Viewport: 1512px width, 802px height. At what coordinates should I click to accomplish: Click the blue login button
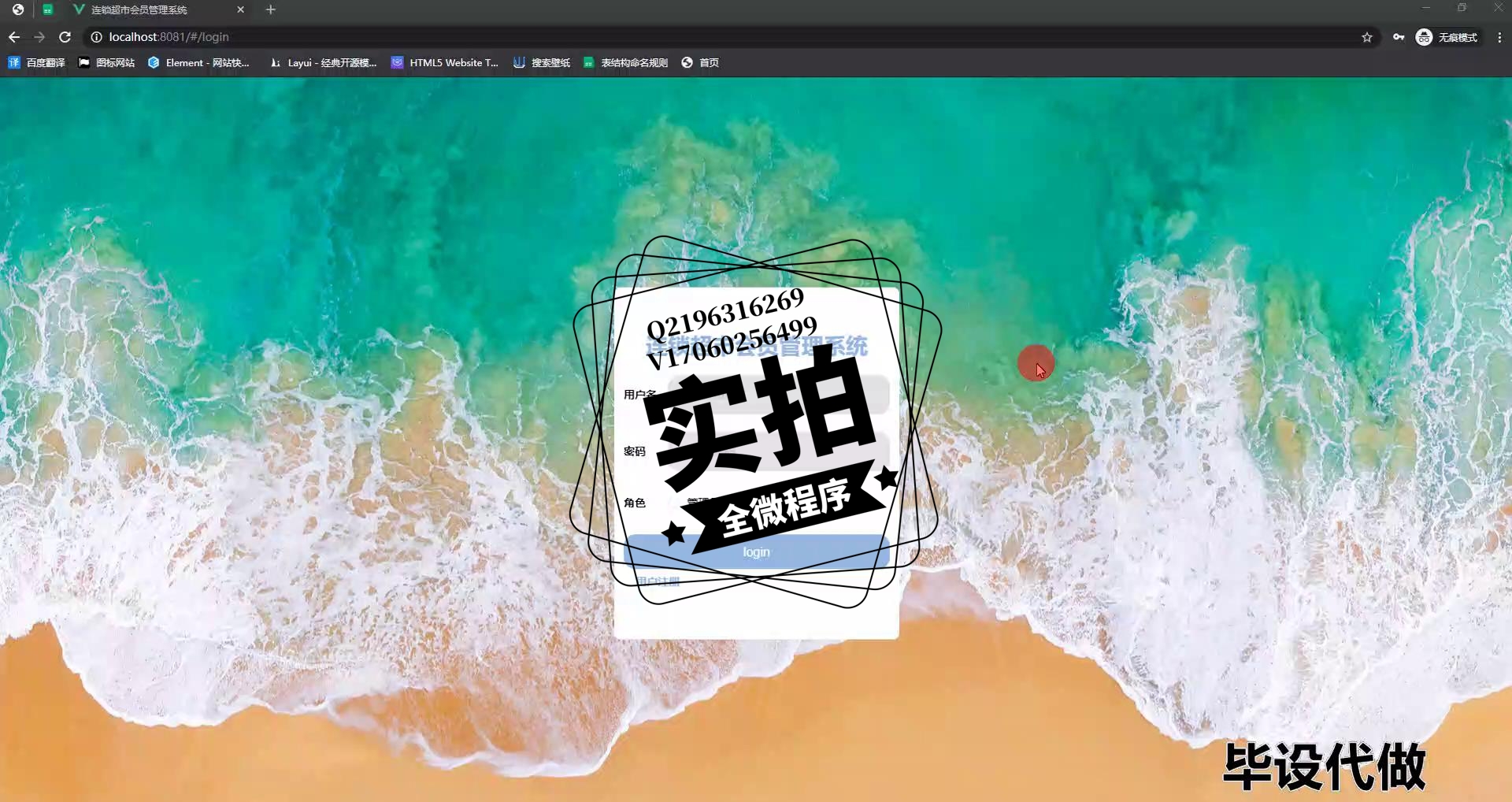756,551
